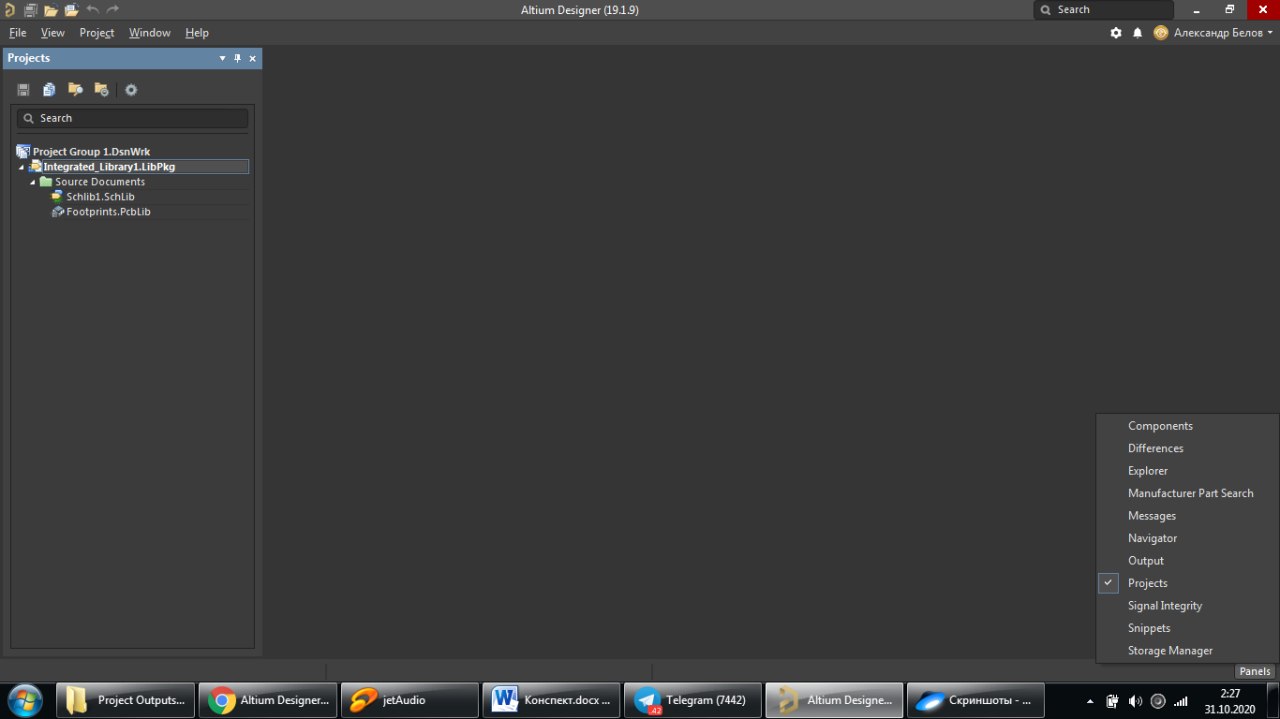Open the Windows Start button
Image resolution: width=1280 pixels, height=719 pixels.
tap(24, 700)
